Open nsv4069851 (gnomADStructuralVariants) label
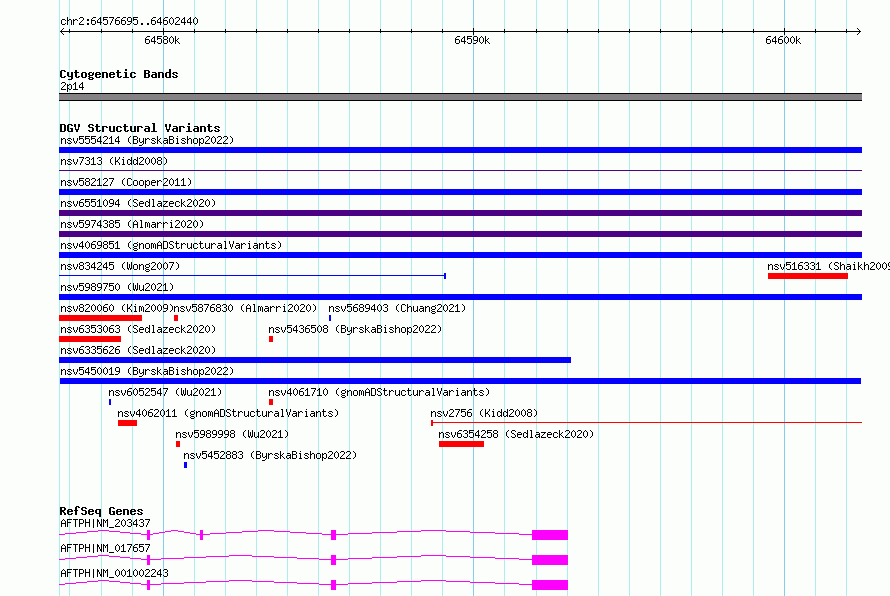 click(171, 245)
